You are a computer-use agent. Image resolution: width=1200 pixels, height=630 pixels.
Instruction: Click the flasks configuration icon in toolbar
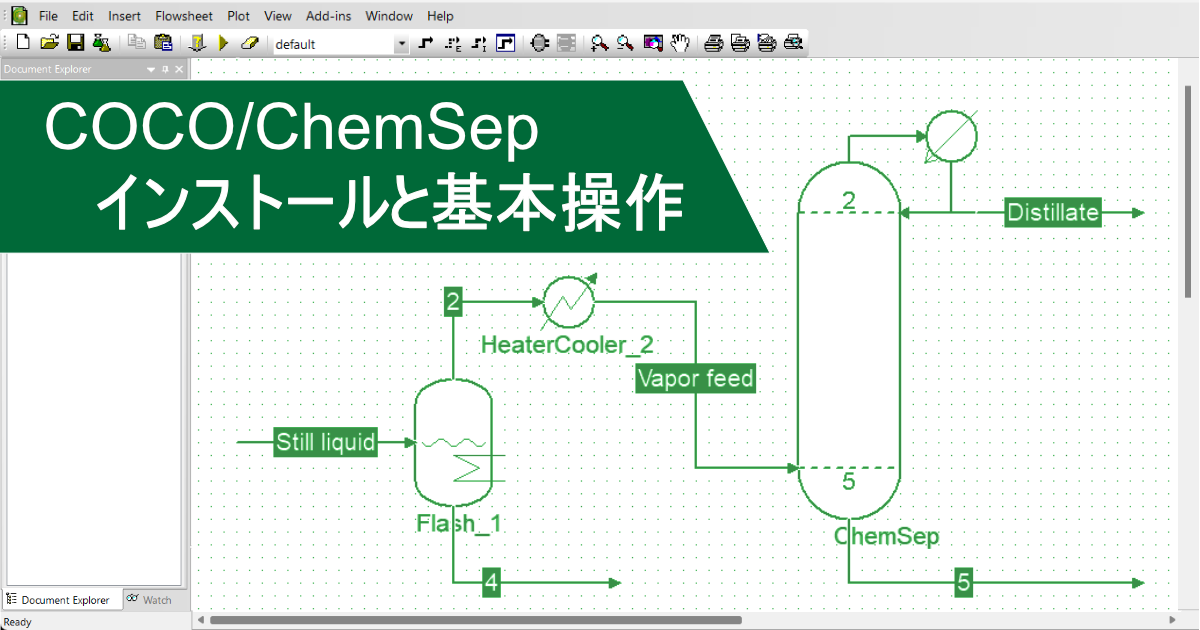click(101, 43)
